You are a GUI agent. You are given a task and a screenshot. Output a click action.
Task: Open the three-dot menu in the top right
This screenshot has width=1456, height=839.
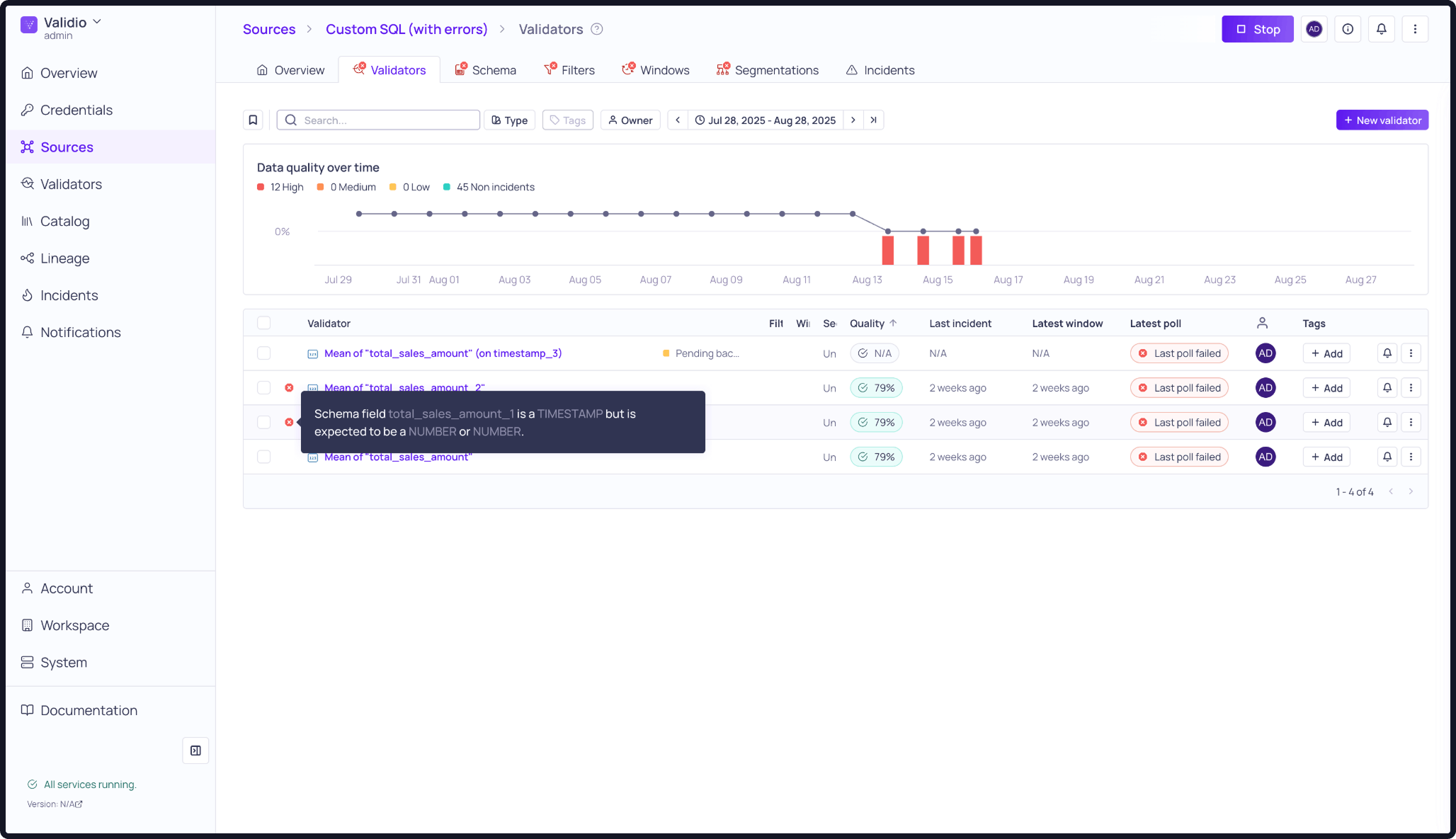tap(1415, 29)
